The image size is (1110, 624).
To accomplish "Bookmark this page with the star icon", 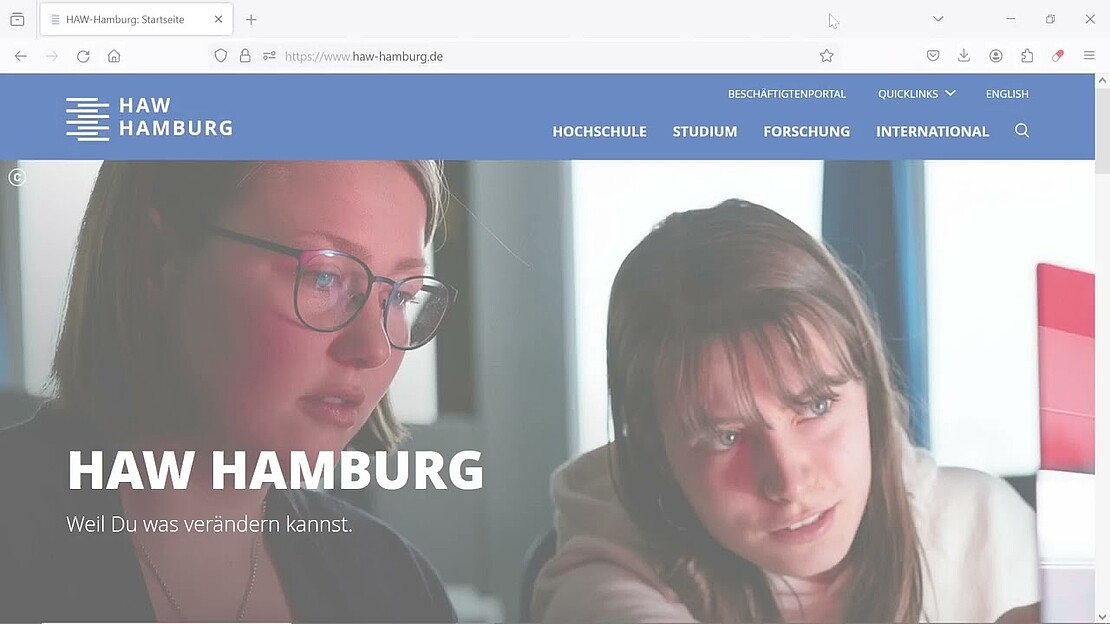I will point(826,56).
